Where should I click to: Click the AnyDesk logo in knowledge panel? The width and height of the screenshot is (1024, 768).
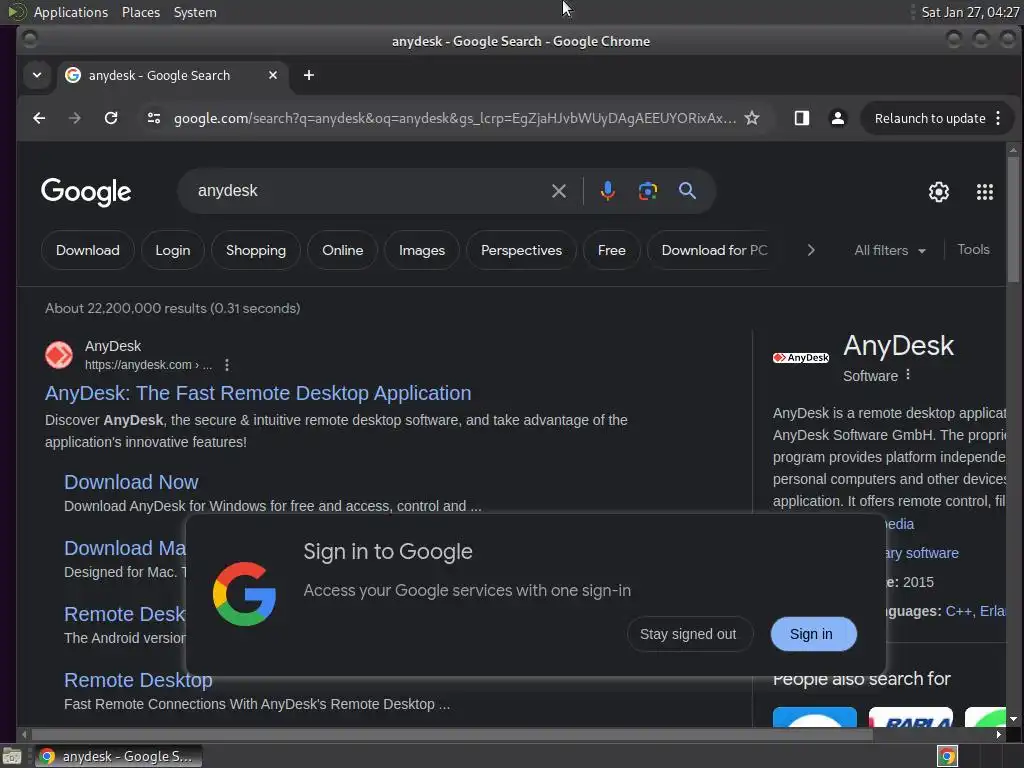[x=801, y=358]
